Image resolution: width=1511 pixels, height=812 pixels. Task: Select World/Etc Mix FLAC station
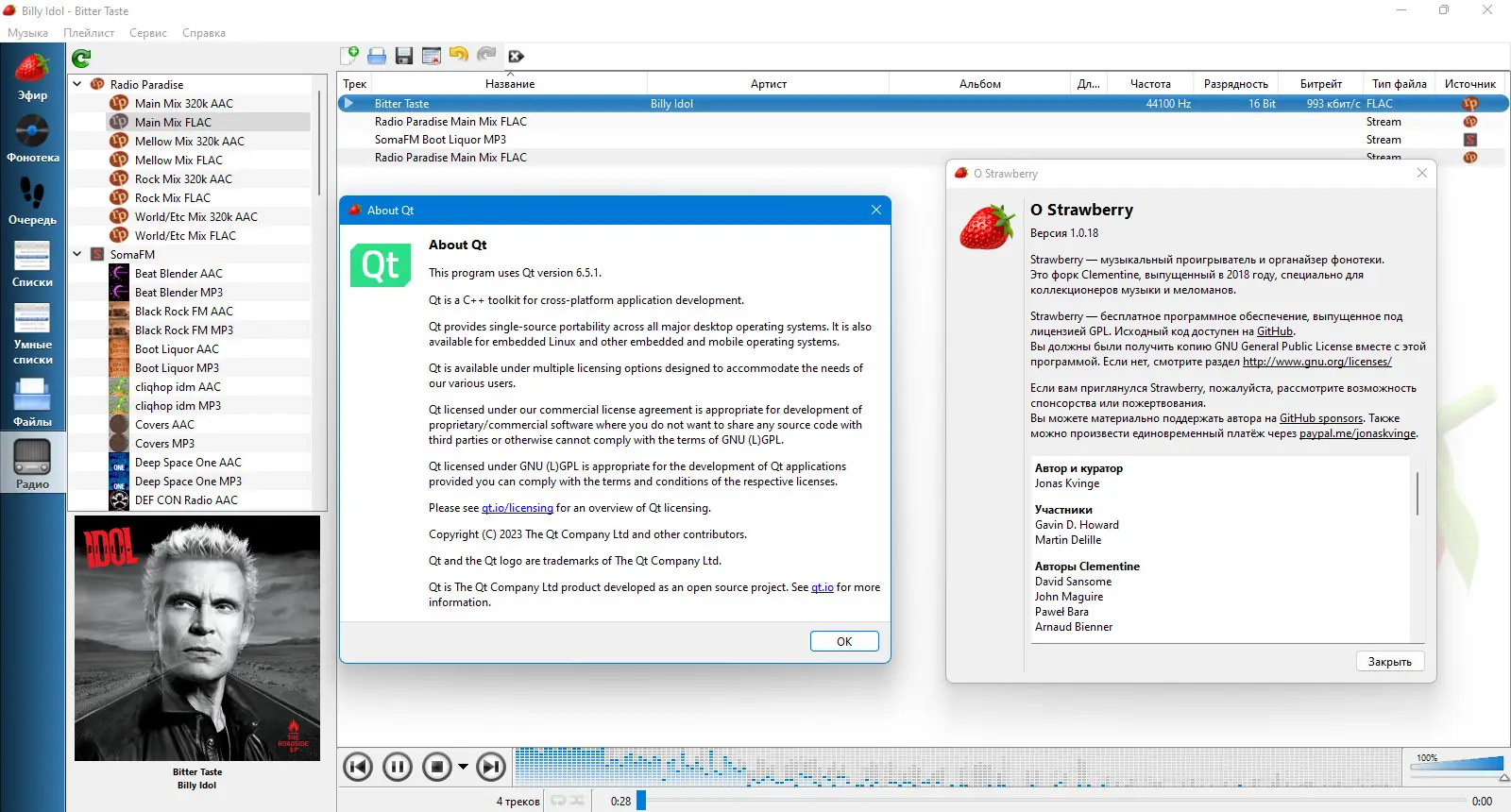tap(185, 235)
